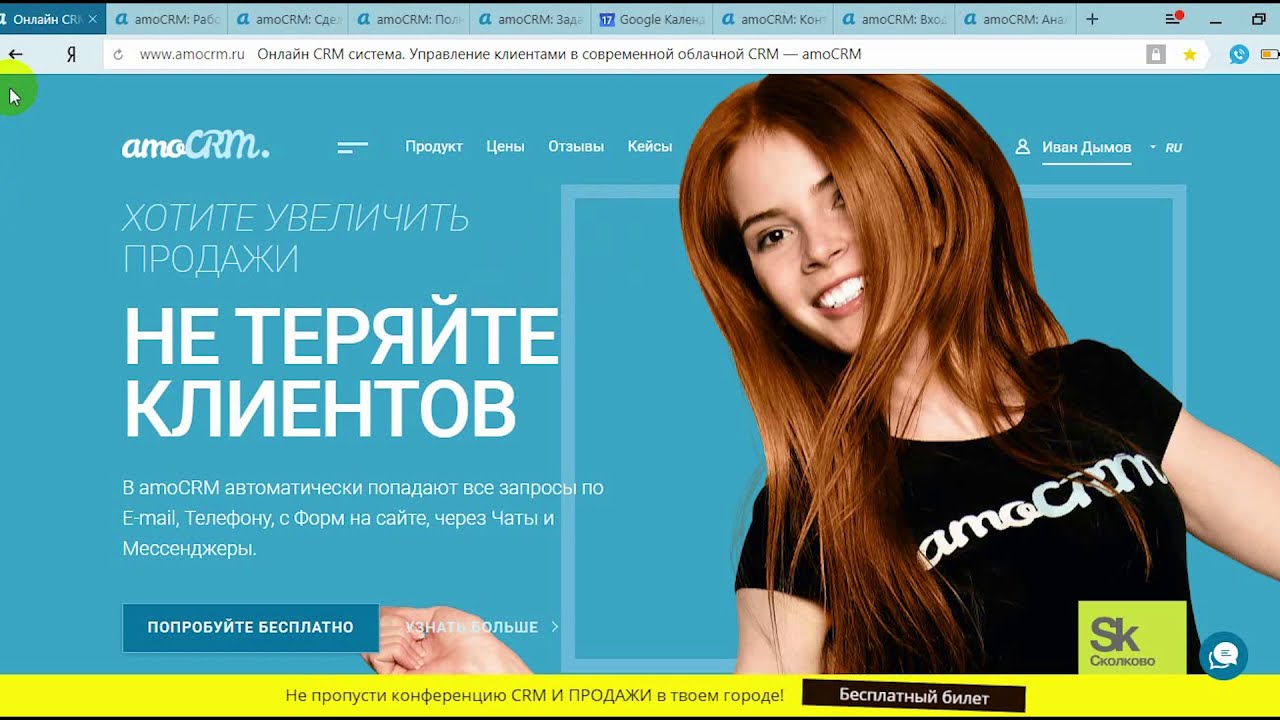Close the Онлайн CRM tab
Viewport: 1280px width, 720px height.
coord(92,19)
